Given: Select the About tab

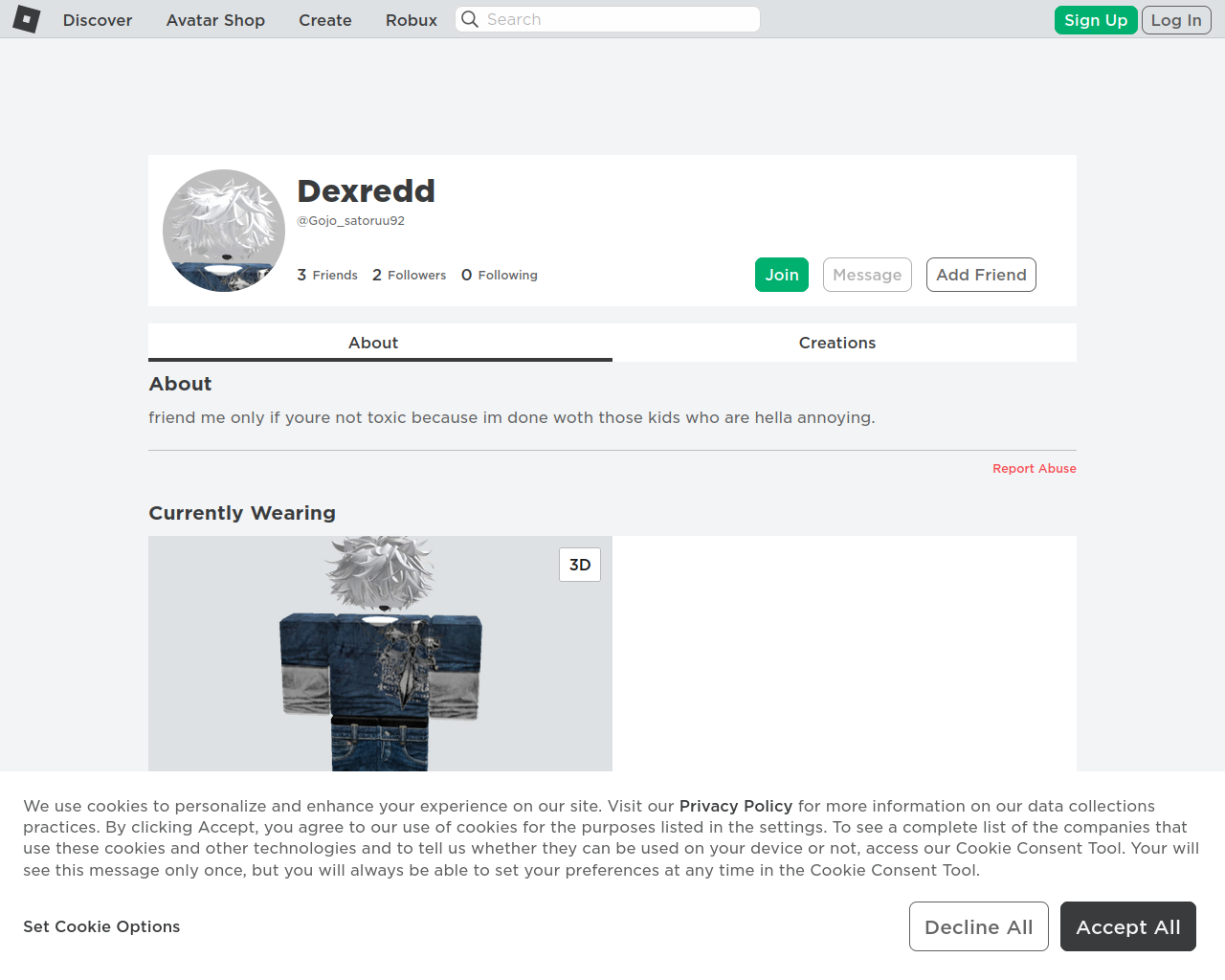Looking at the screenshot, I should pos(380,343).
